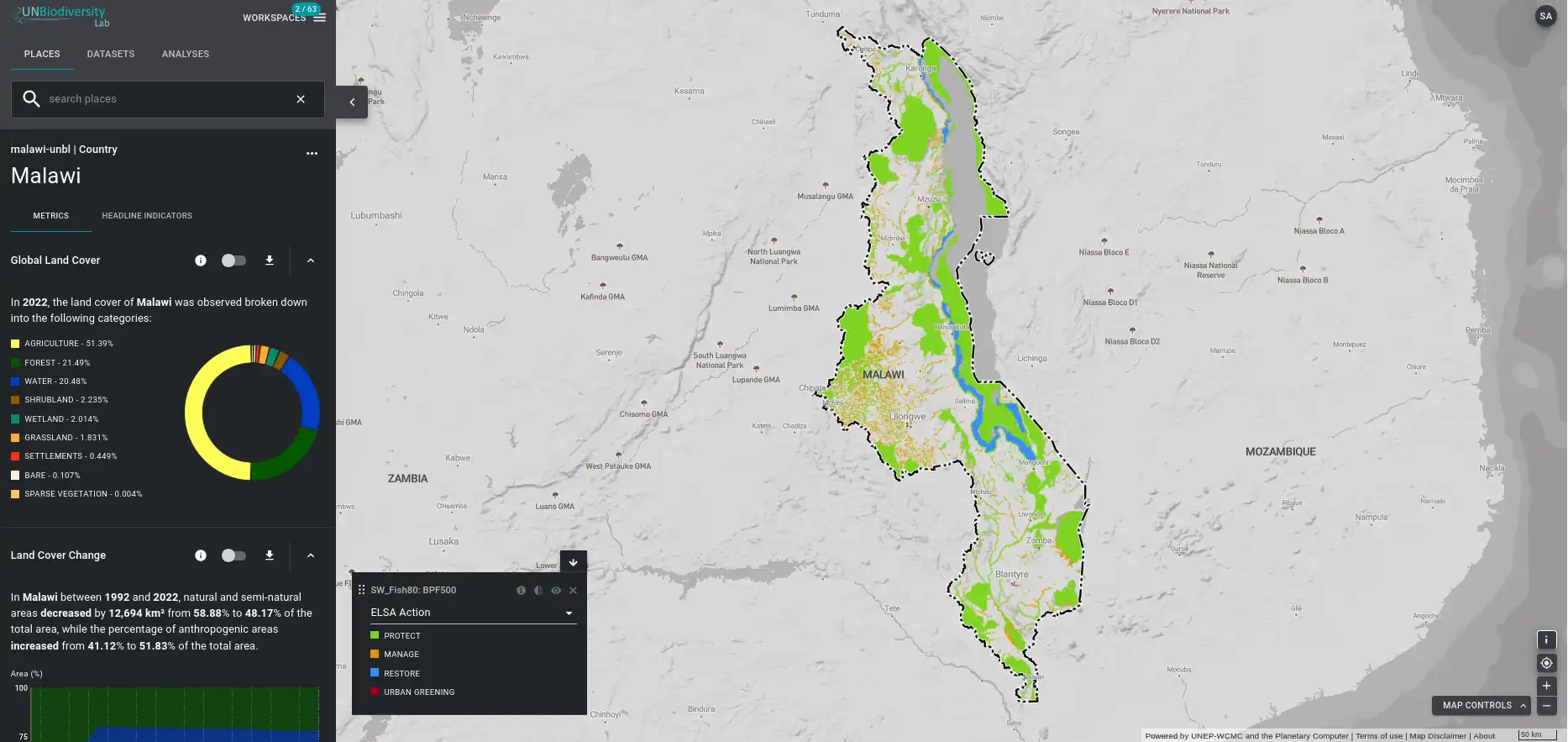The height and width of the screenshot is (742, 1568).
Task: Open the Workspaces hamburger menu
Action: 319,18
